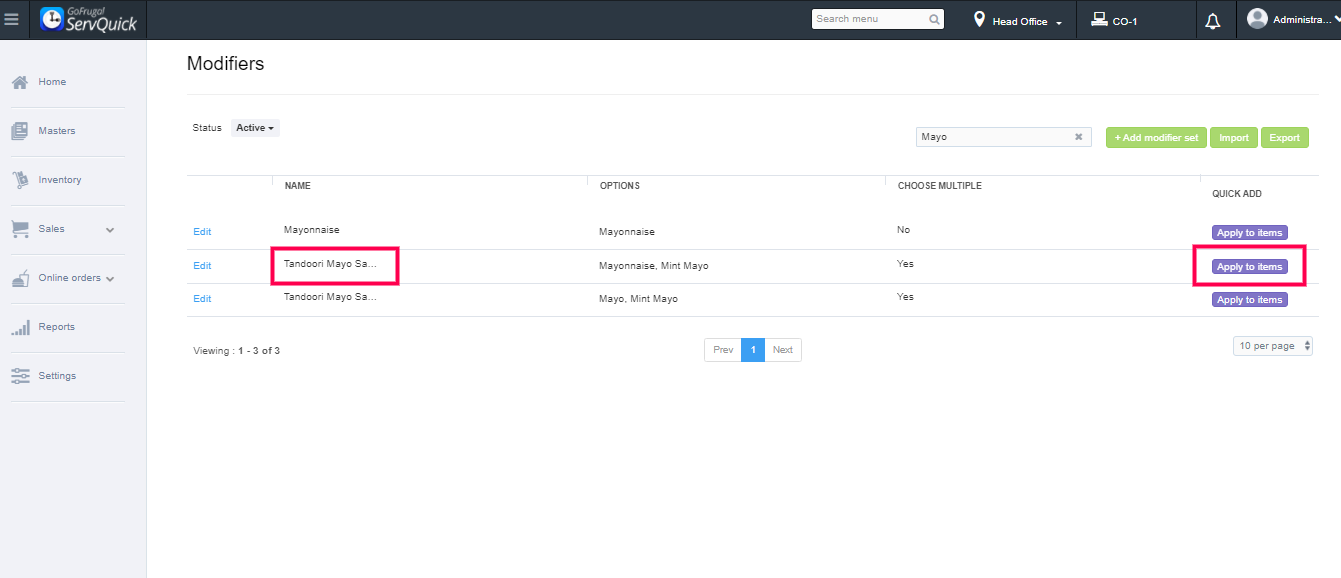Click the Add modifier set button
The image size is (1341, 578).
[x=1156, y=138]
